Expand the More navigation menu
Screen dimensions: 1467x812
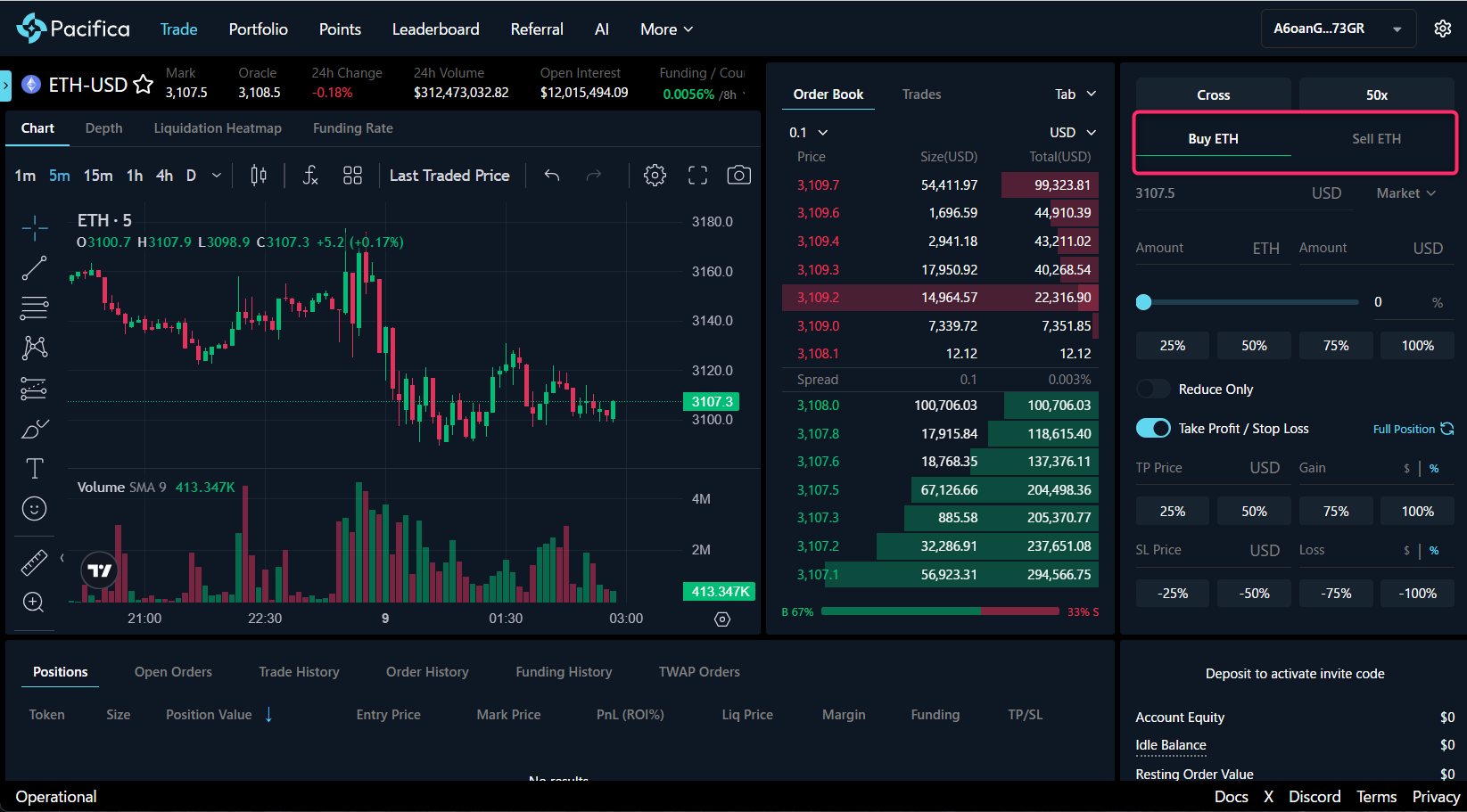666,29
